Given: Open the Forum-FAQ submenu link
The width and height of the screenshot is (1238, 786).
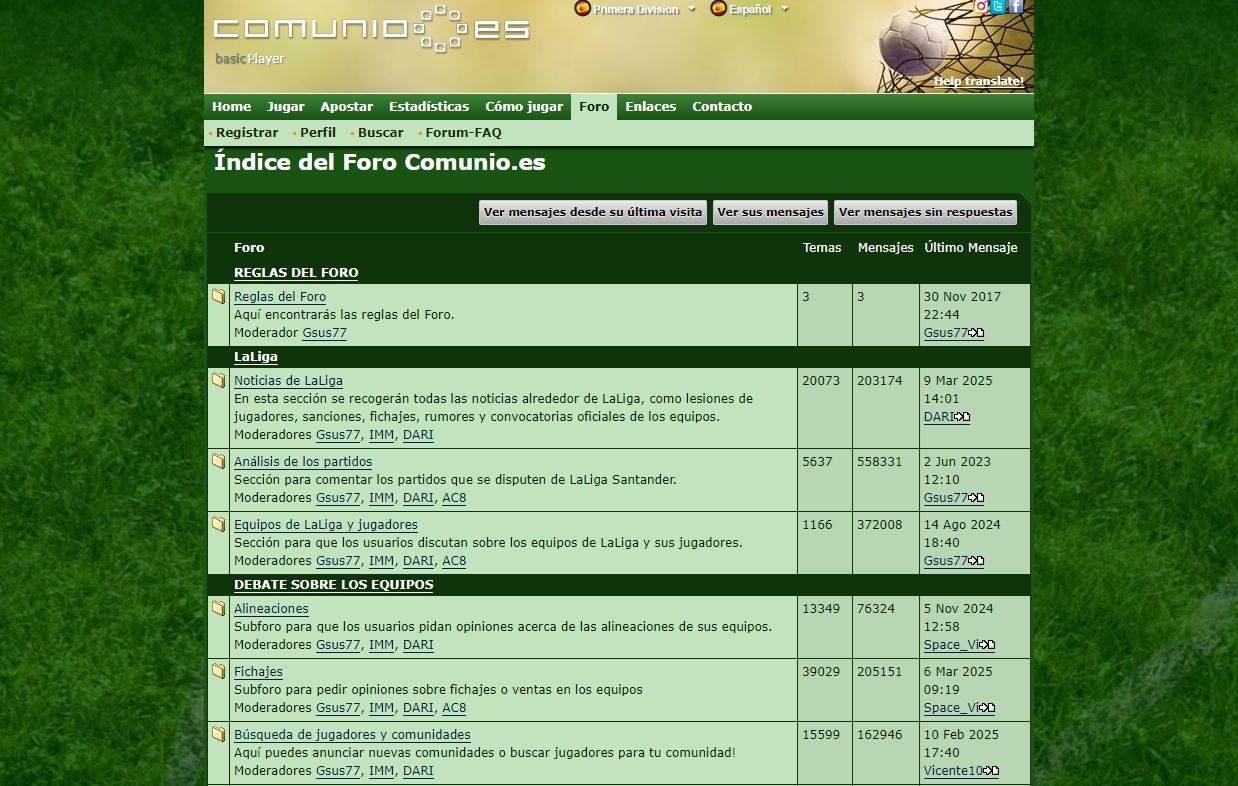Looking at the screenshot, I should [x=463, y=133].
